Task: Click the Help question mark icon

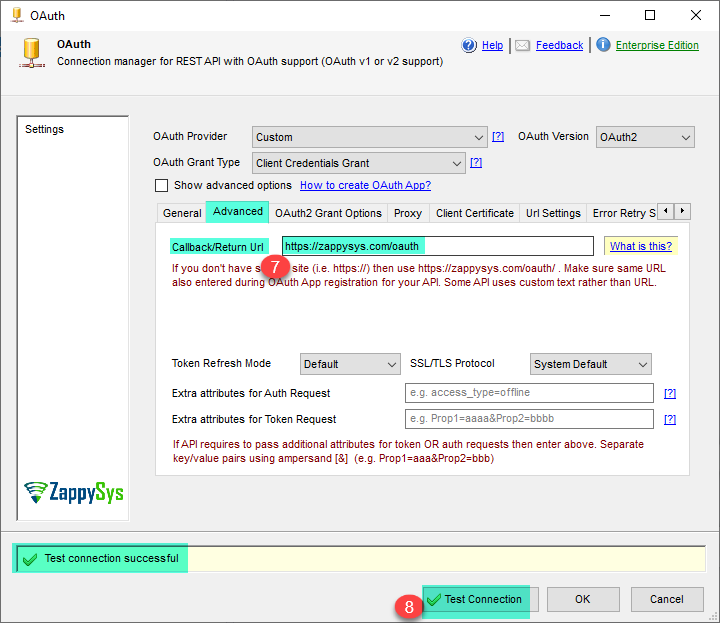Action: coord(469,45)
